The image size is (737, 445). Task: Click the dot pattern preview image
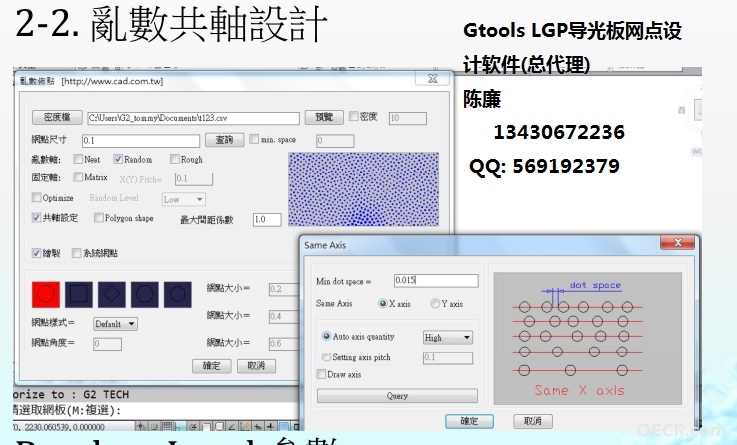pos(363,189)
